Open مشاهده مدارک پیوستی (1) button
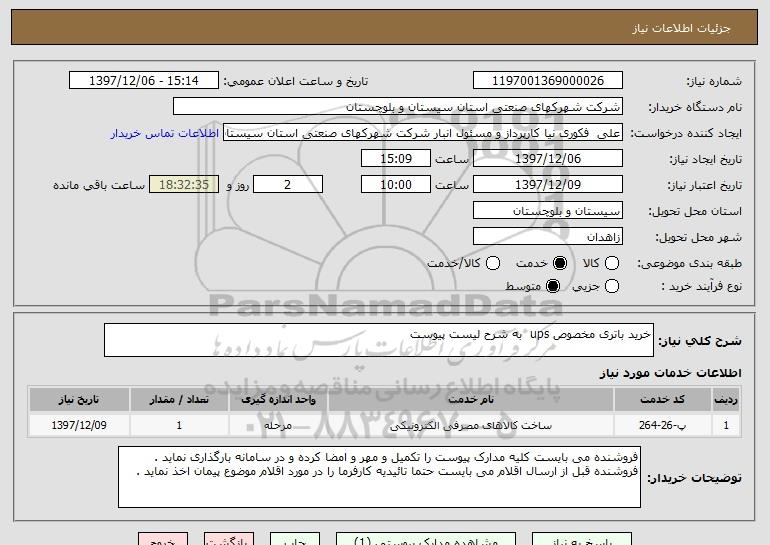Screen dimensions: 770x545 pyautogui.click(x=426, y=539)
